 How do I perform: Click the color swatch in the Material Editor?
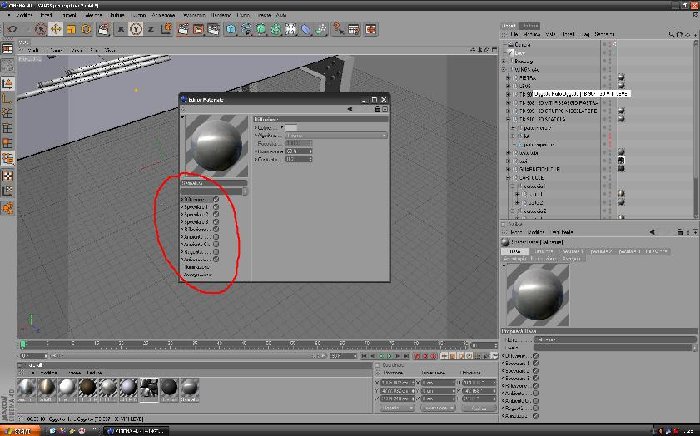coord(291,128)
